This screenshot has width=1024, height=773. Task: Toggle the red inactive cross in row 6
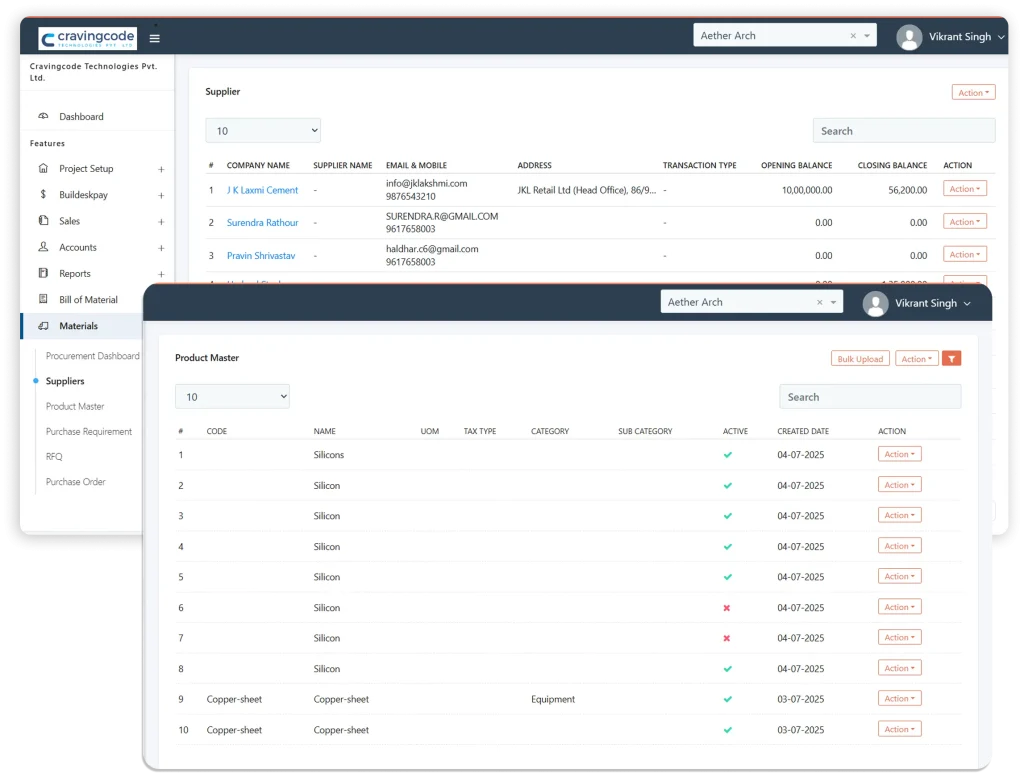[x=727, y=608]
